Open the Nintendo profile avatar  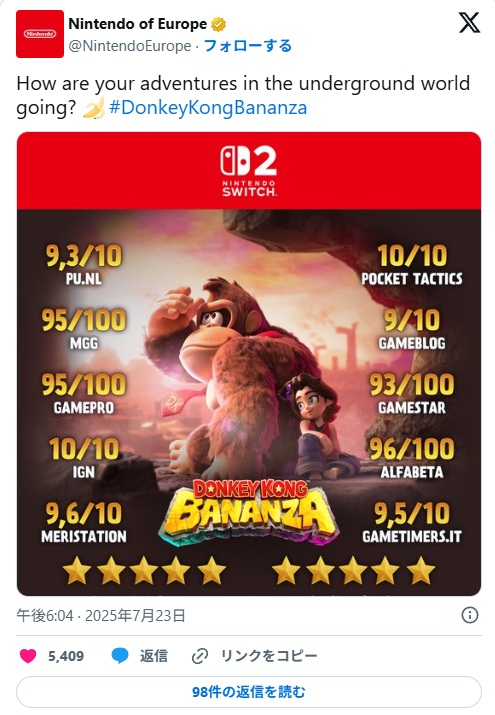pos(40,34)
